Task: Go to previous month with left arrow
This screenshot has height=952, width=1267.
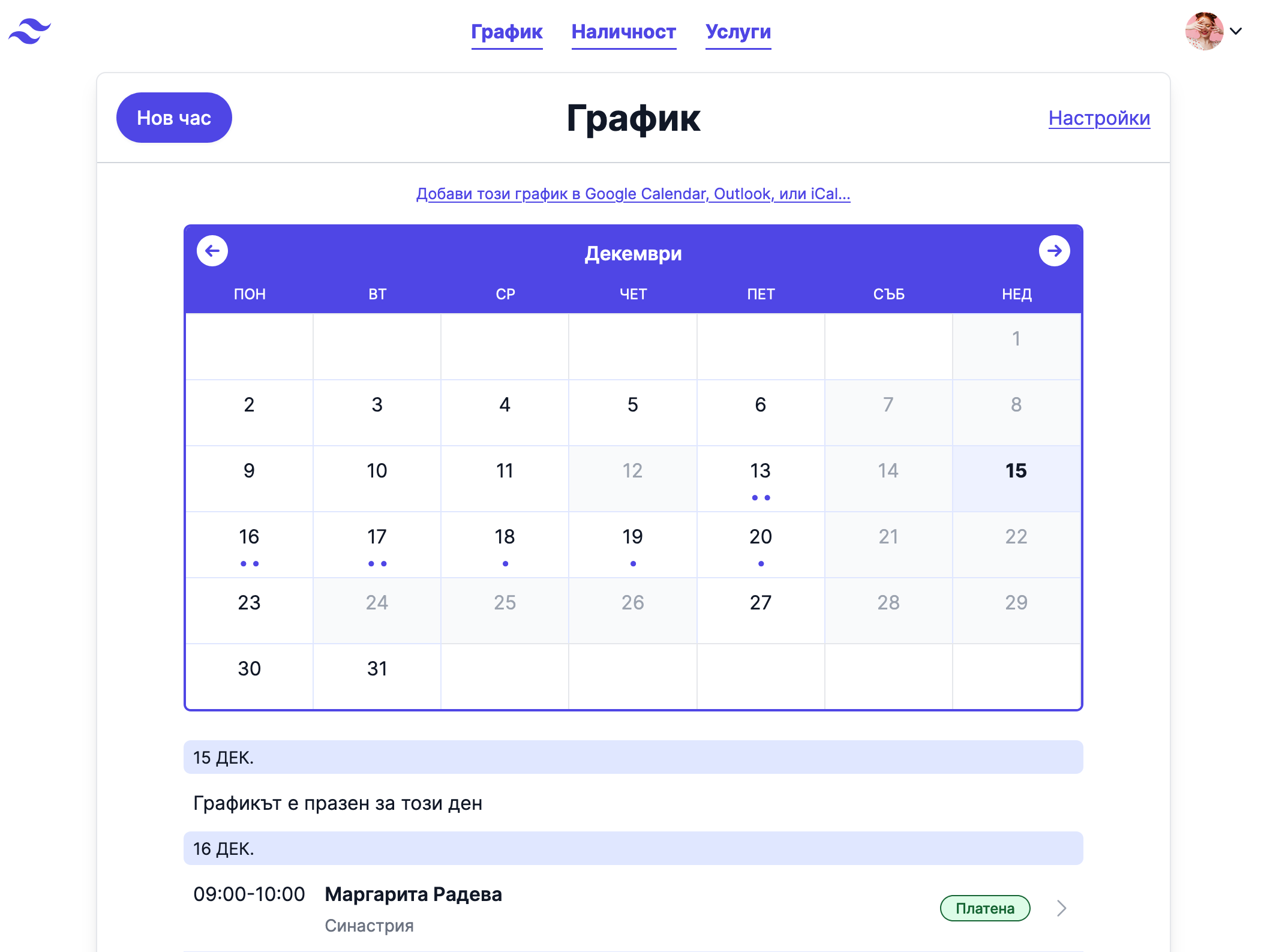Action: coord(212,251)
